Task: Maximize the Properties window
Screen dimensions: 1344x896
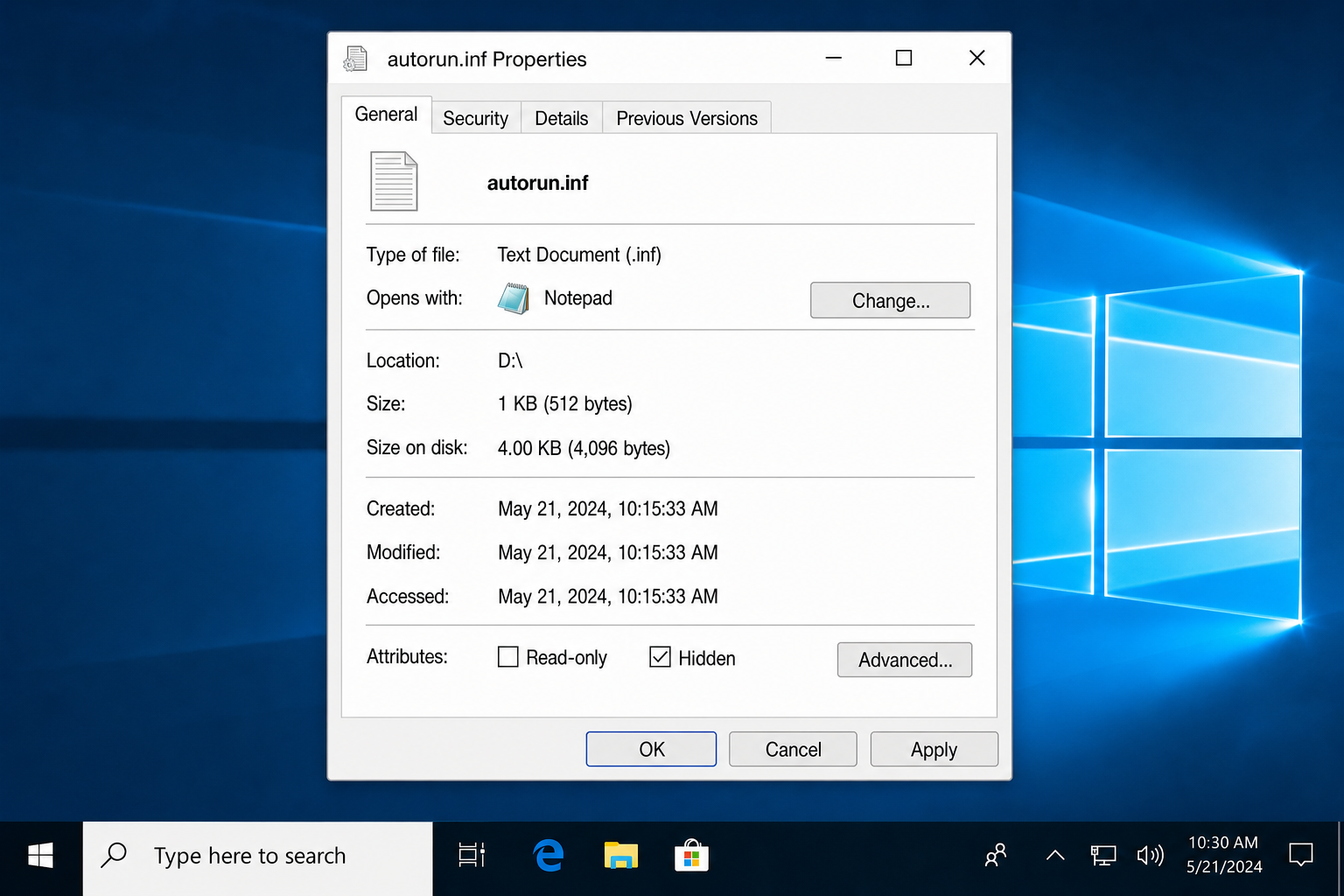Action: 904,58
